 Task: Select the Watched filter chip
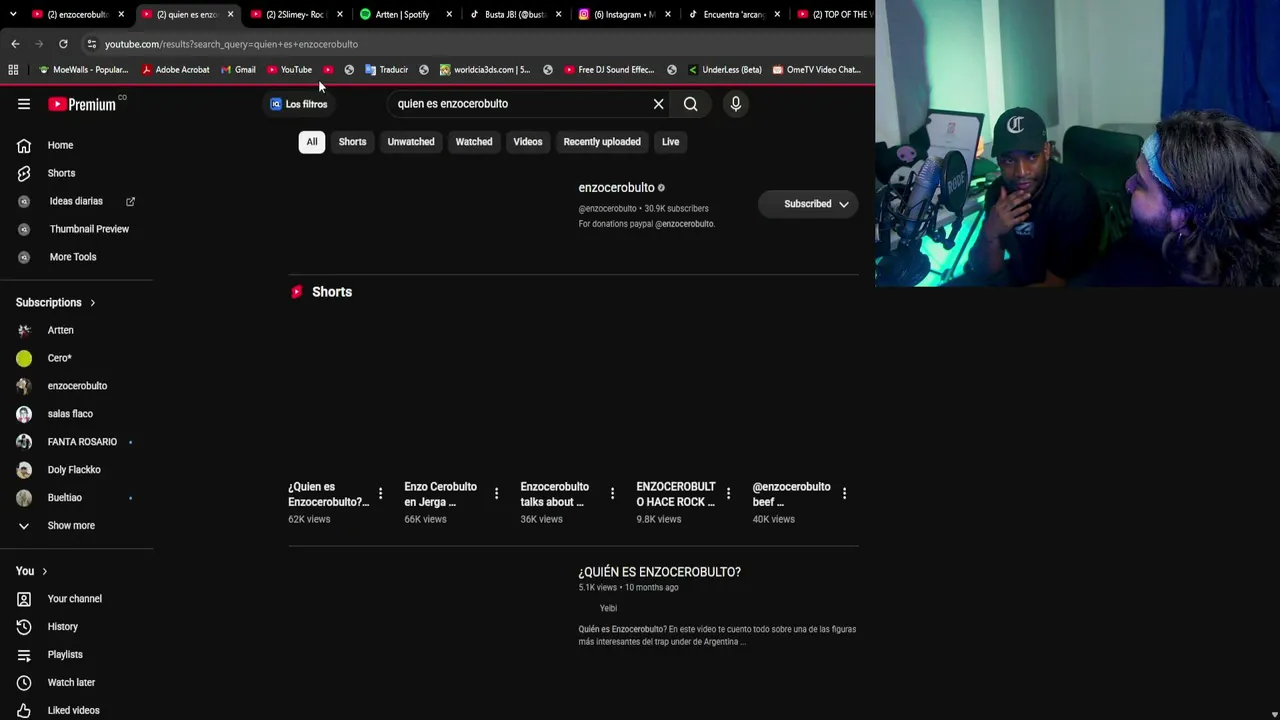point(474,142)
